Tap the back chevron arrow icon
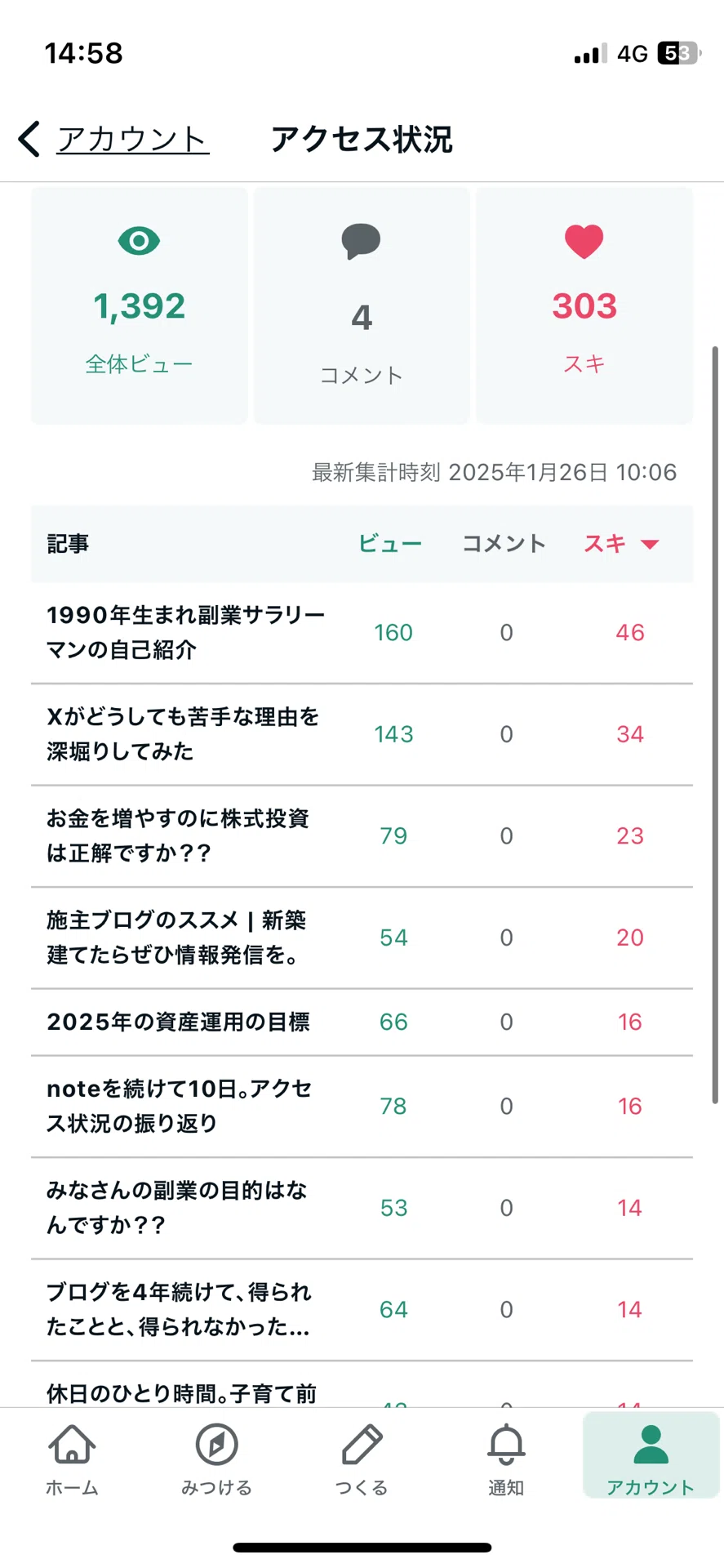 (29, 139)
